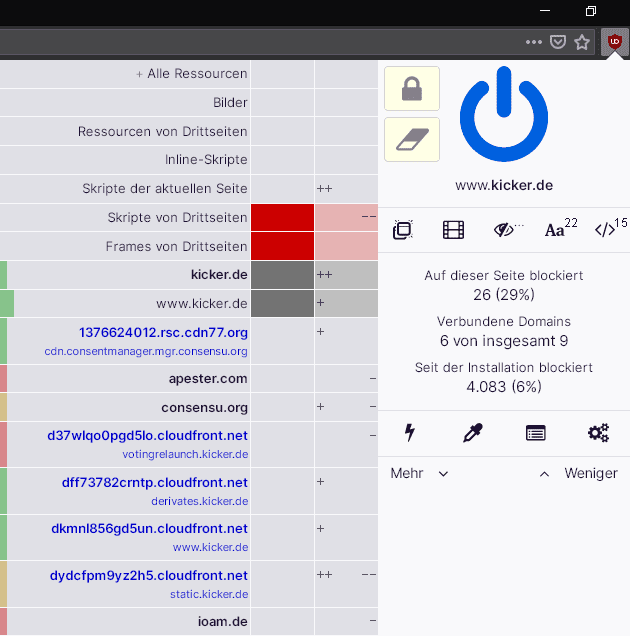The image size is (630, 636).
Task: Click the Verbundene Domains label
Action: (x=504, y=322)
